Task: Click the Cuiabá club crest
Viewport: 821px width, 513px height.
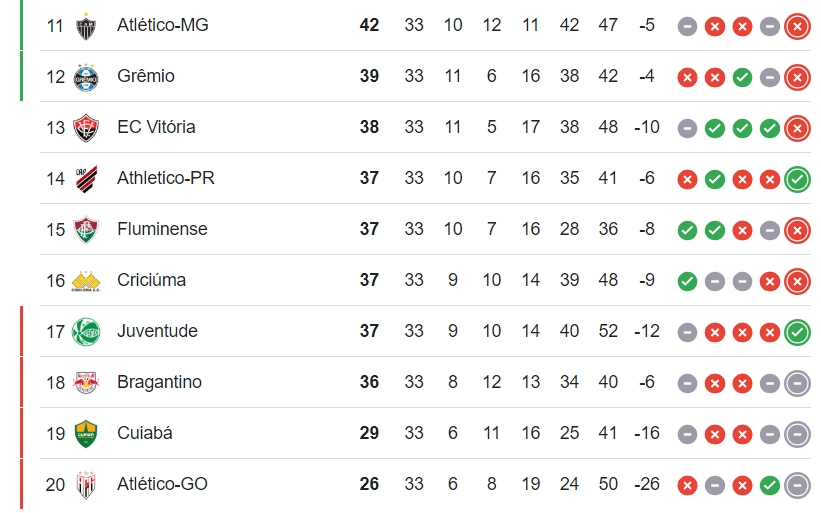Action: pyautogui.click(x=86, y=433)
